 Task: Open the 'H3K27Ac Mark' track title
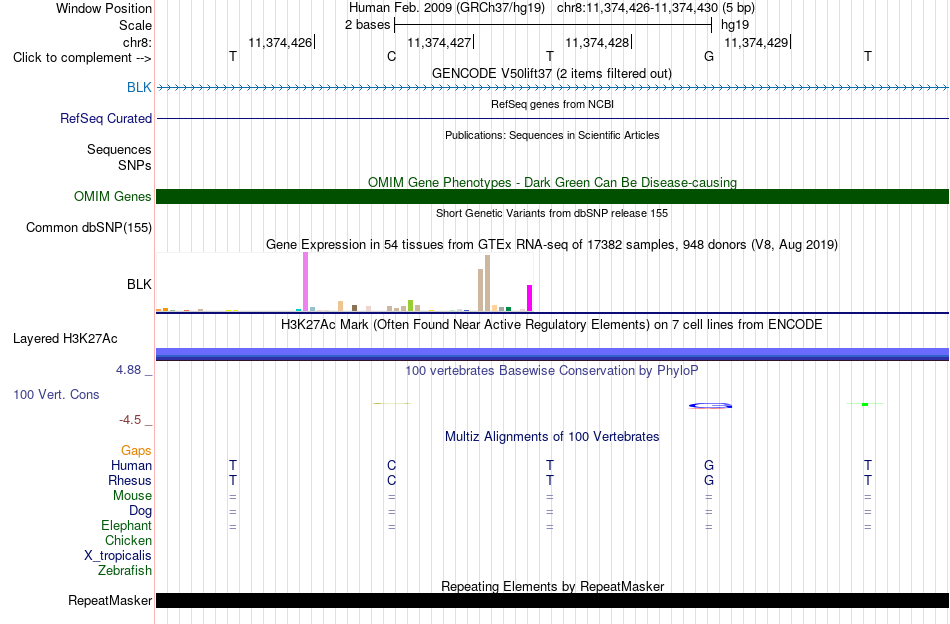[552, 324]
